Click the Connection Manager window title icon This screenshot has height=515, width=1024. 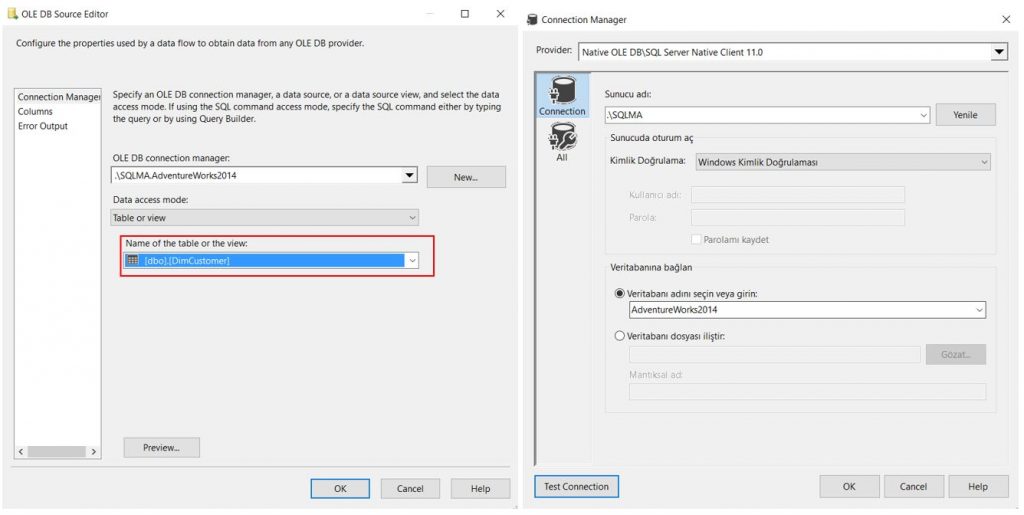click(x=532, y=20)
